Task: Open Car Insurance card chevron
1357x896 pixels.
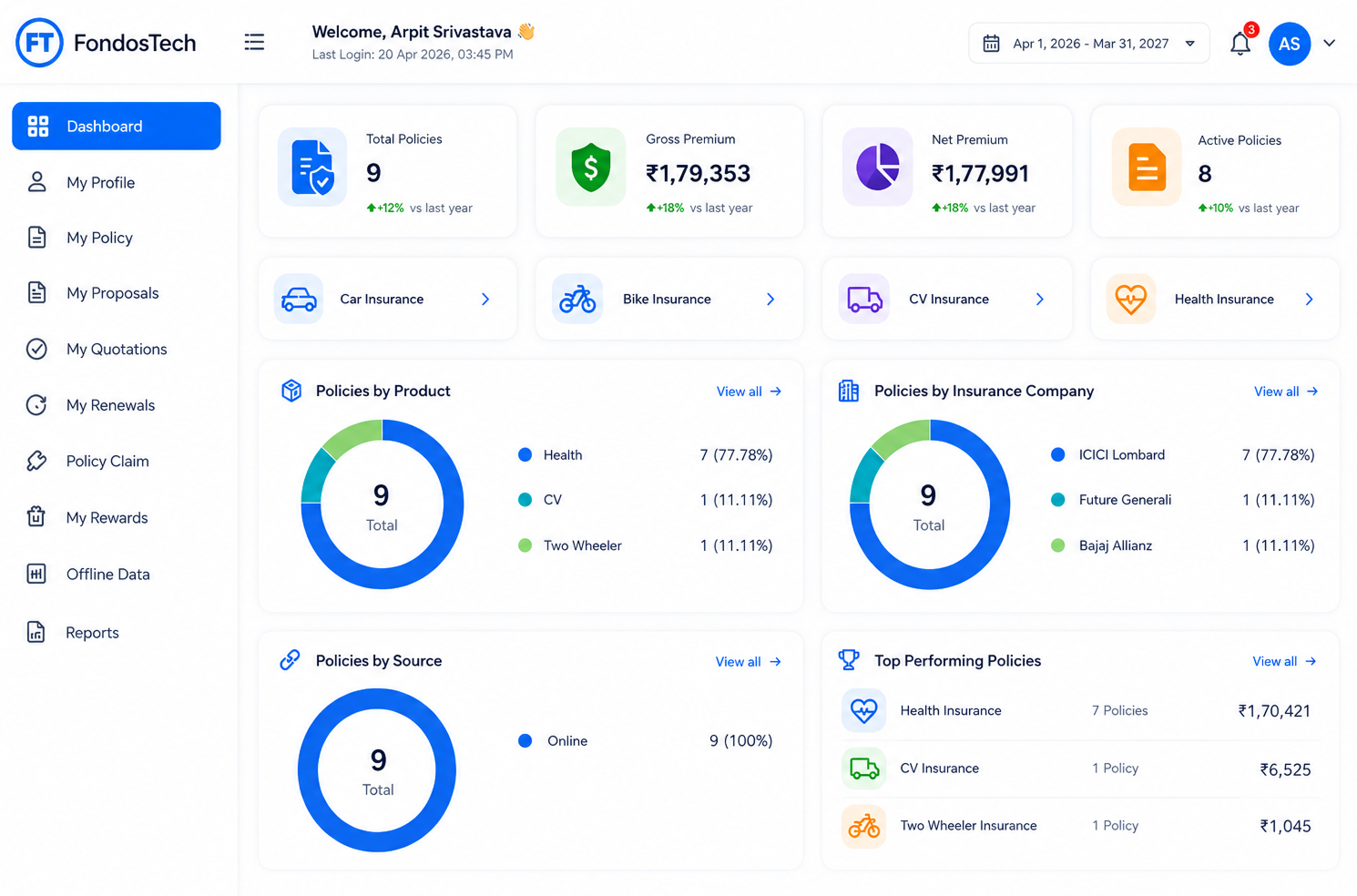Action: tap(485, 299)
